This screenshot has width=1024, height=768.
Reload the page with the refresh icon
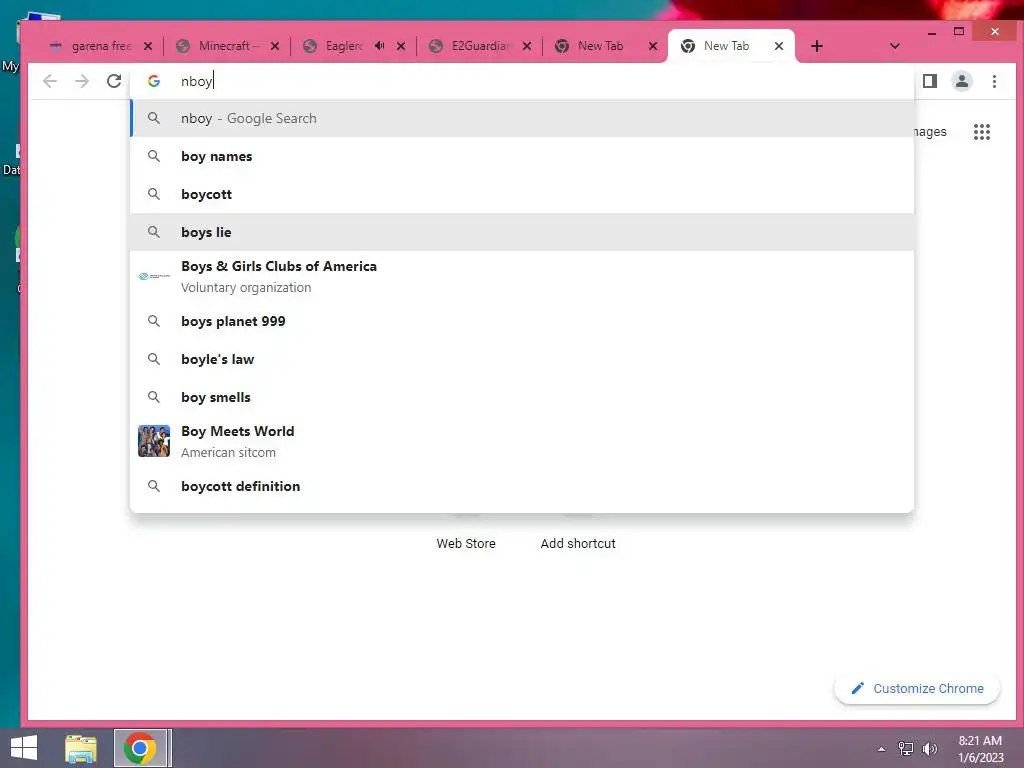point(114,81)
